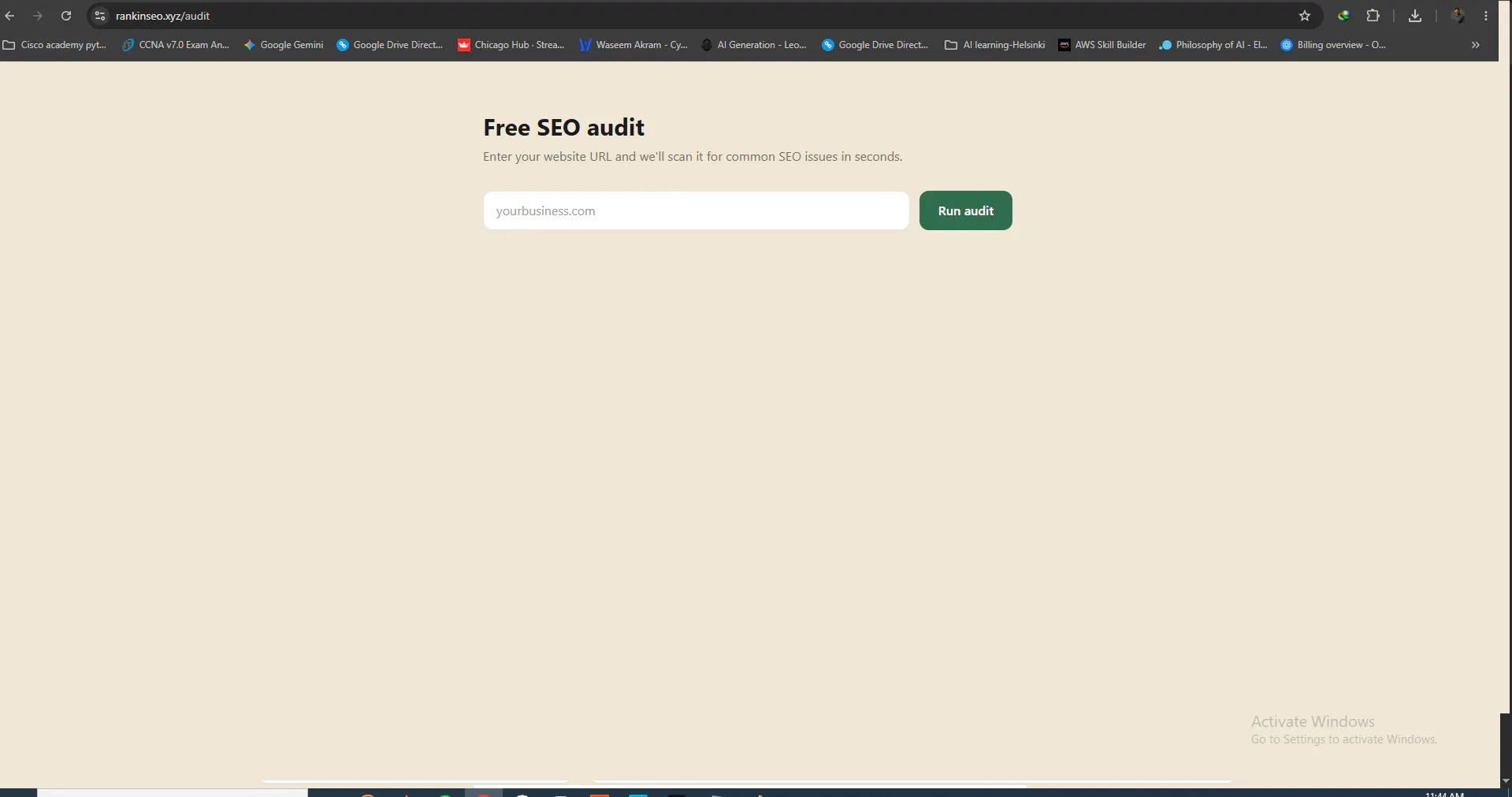Open the Billing overview - O... bookmark
Image resolution: width=1512 pixels, height=797 pixels.
[x=1333, y=45]
